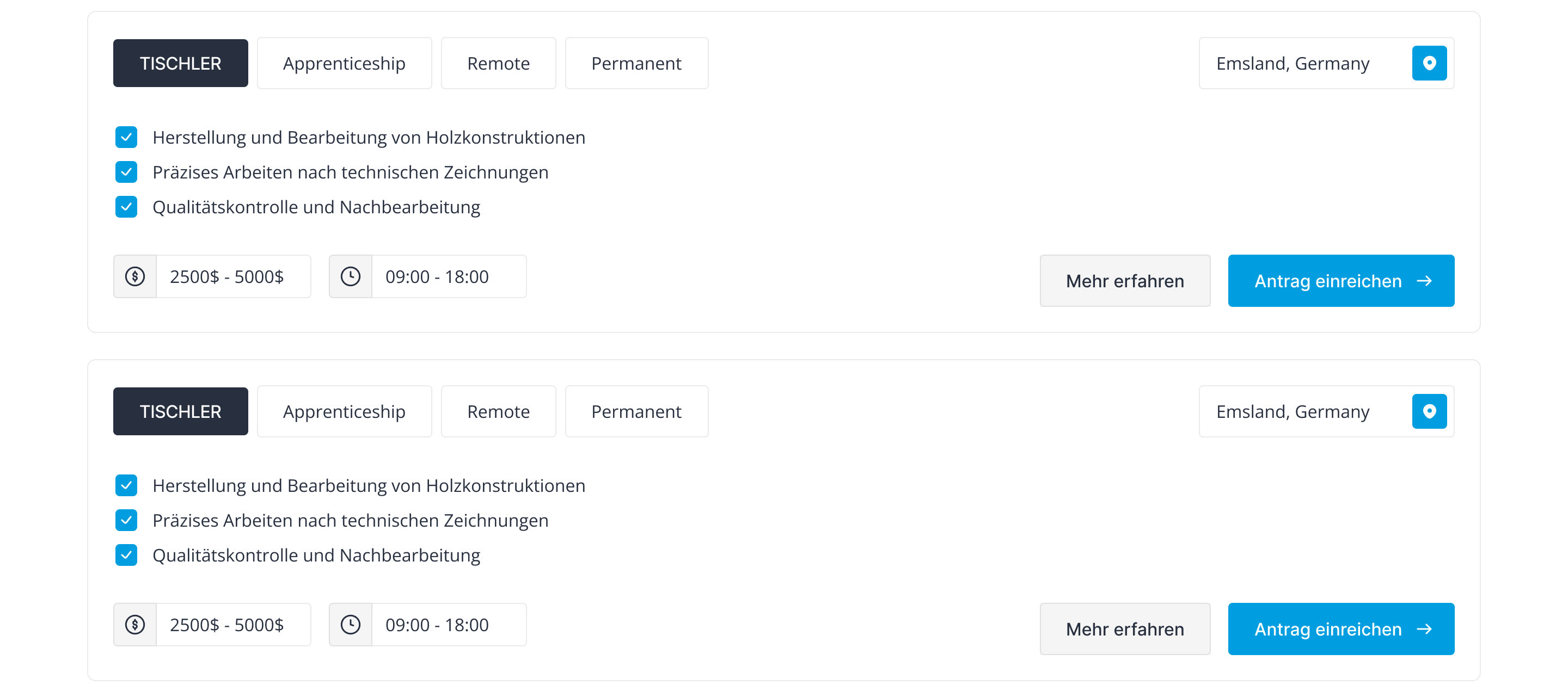Click the dollar salary icon in second card

click(135, 625)
